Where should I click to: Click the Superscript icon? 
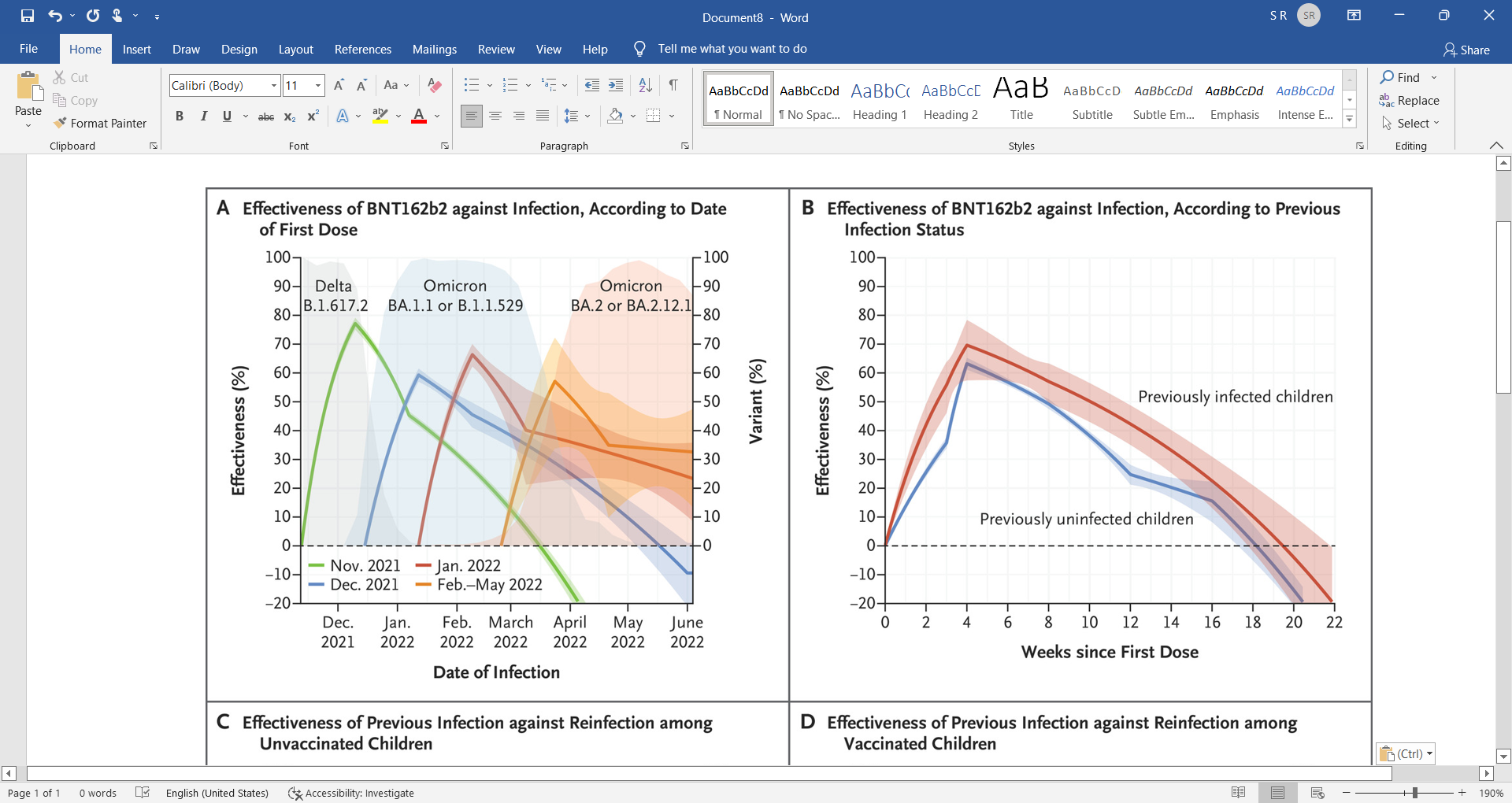pos(313,117)
